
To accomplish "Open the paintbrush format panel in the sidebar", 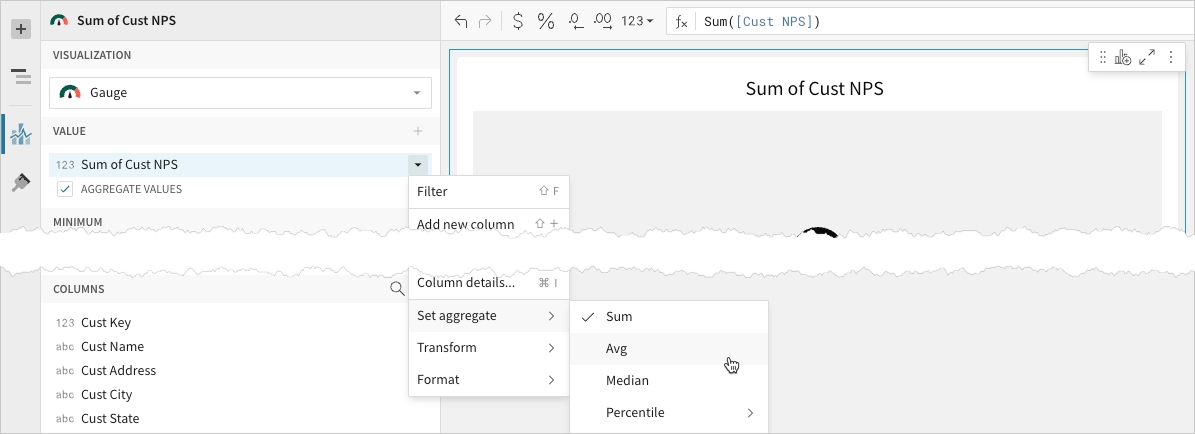I will click(x=20, y=183).
